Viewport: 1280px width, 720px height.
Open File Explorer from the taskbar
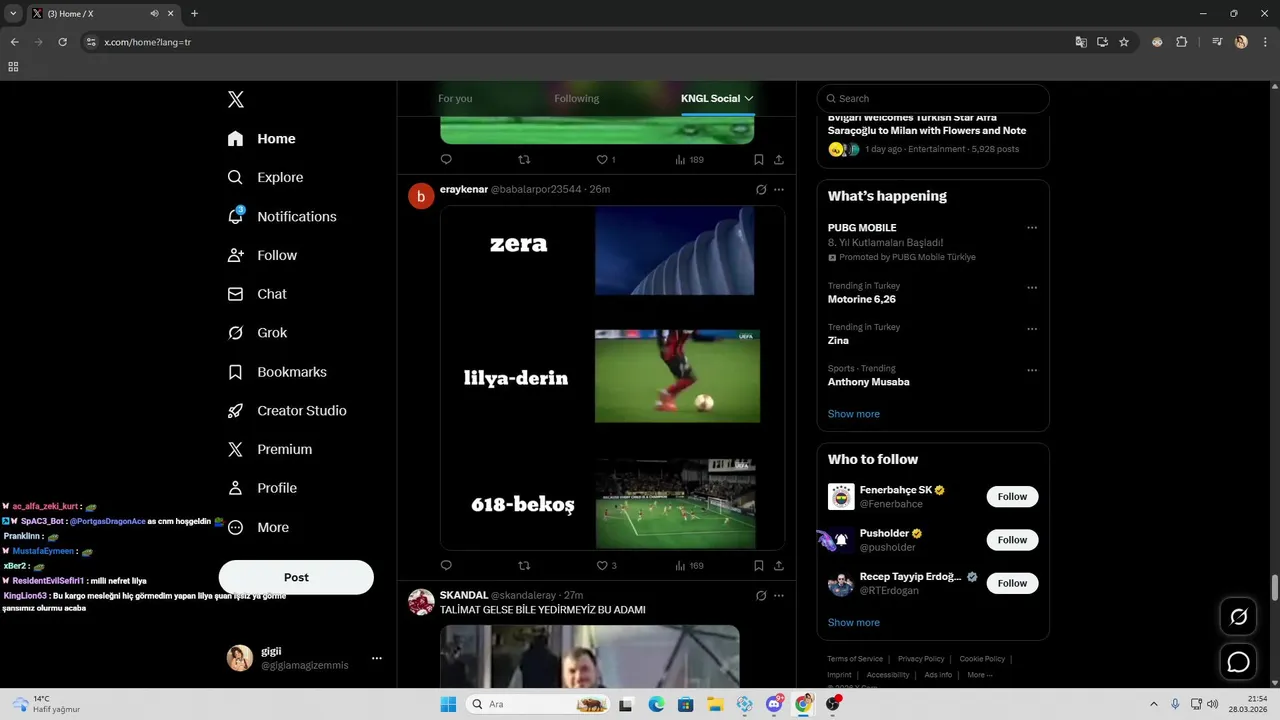(x=715, y=704)
